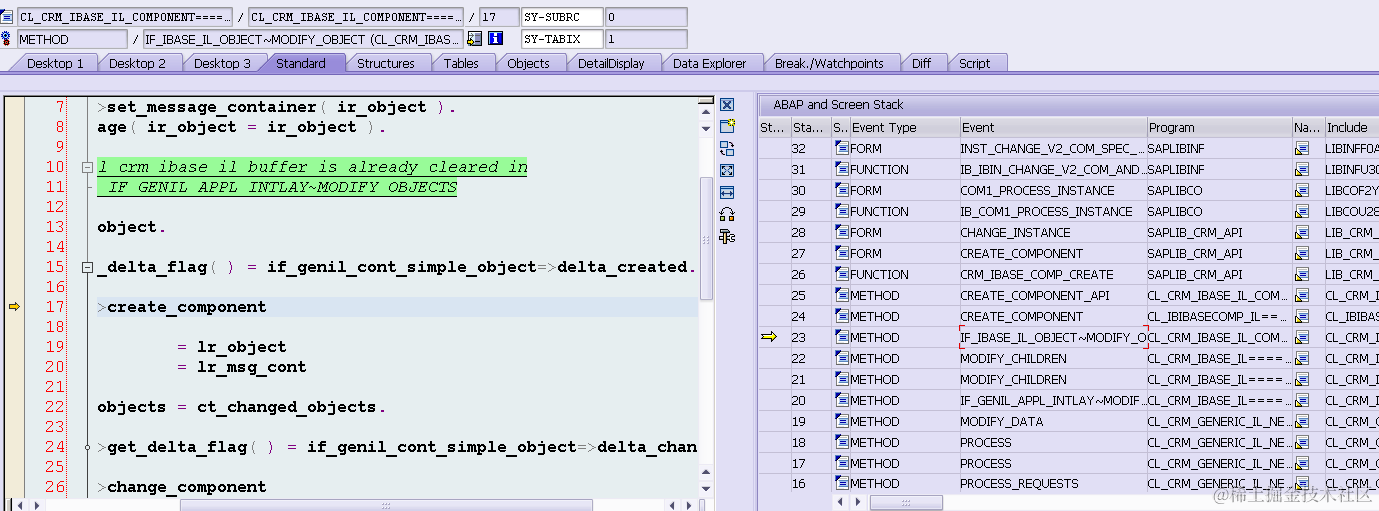This screenshot has width=1379, height=511.
Task: Click the Replace Tool swap icon
Action: click(727, 148)
